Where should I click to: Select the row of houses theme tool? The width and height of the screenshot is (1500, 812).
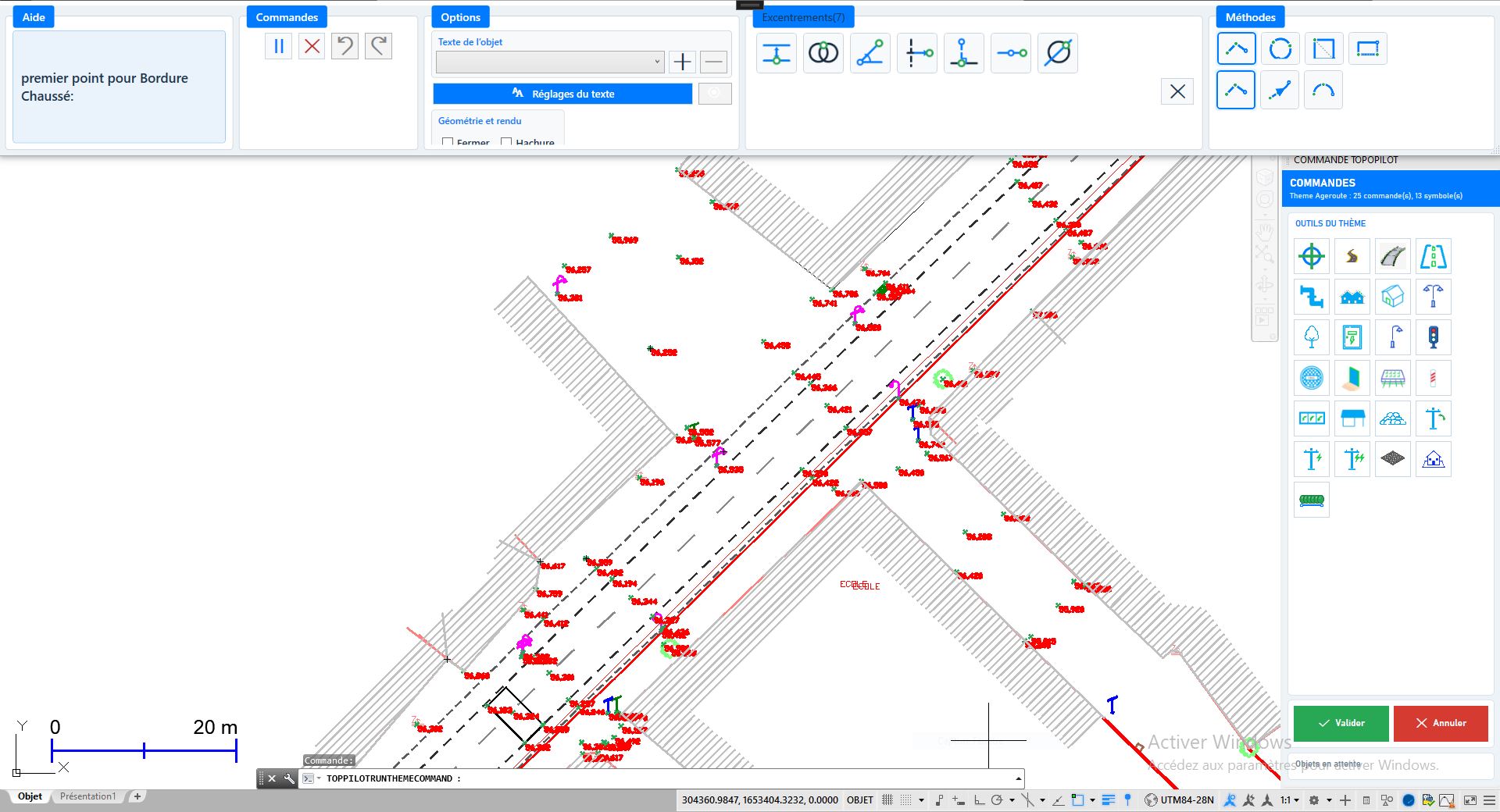click(1352, 297)
